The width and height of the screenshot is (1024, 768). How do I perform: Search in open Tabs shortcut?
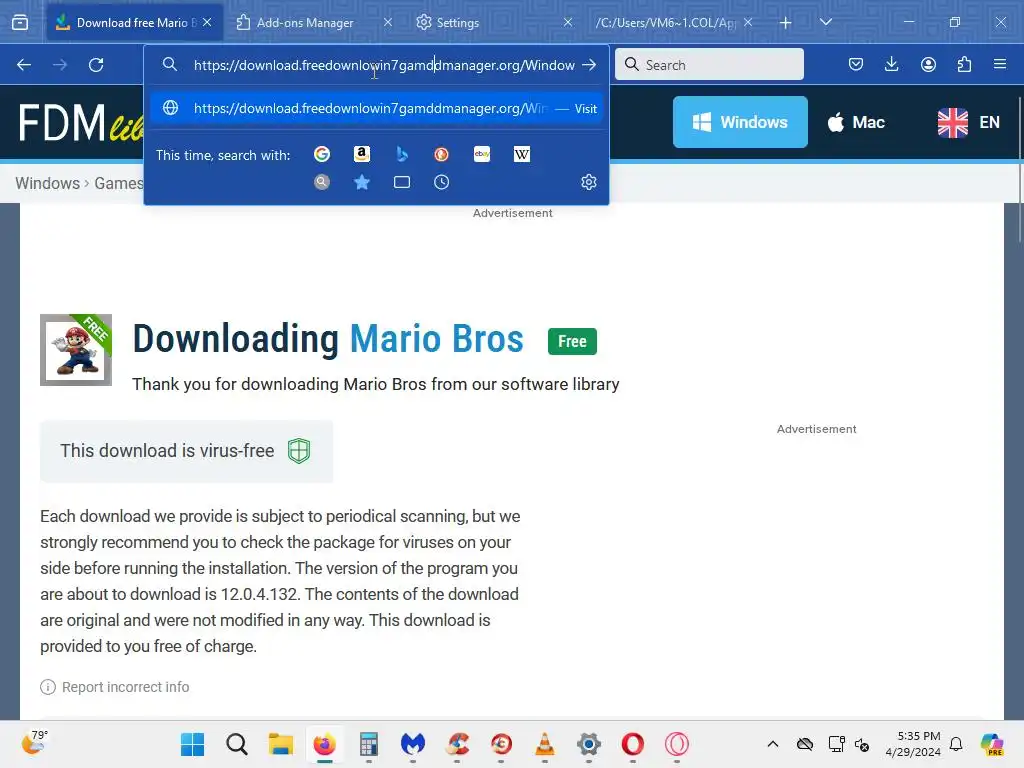pyautogui.click(x=402, y=182)
